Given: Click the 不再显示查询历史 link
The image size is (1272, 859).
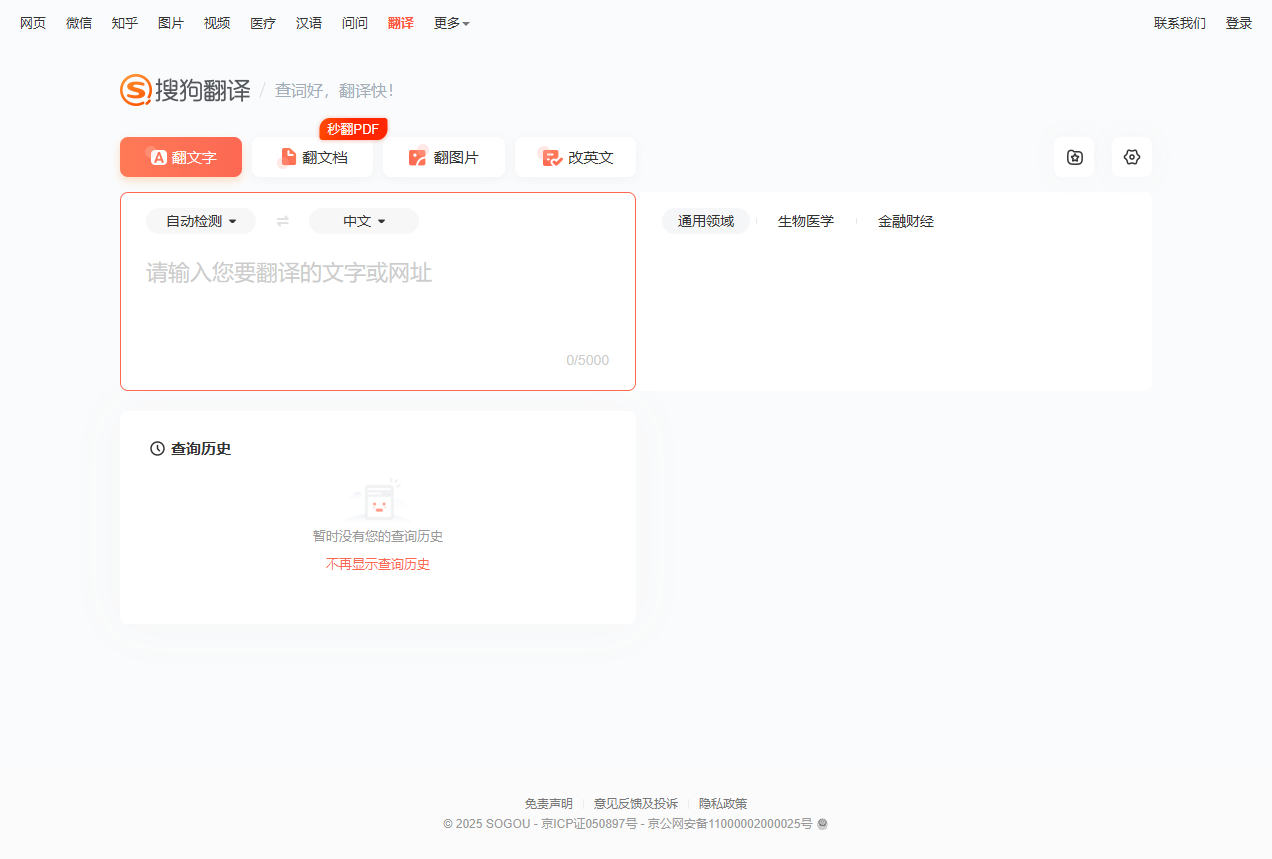Looking at the screenshot, I should [x=377, y=563].
